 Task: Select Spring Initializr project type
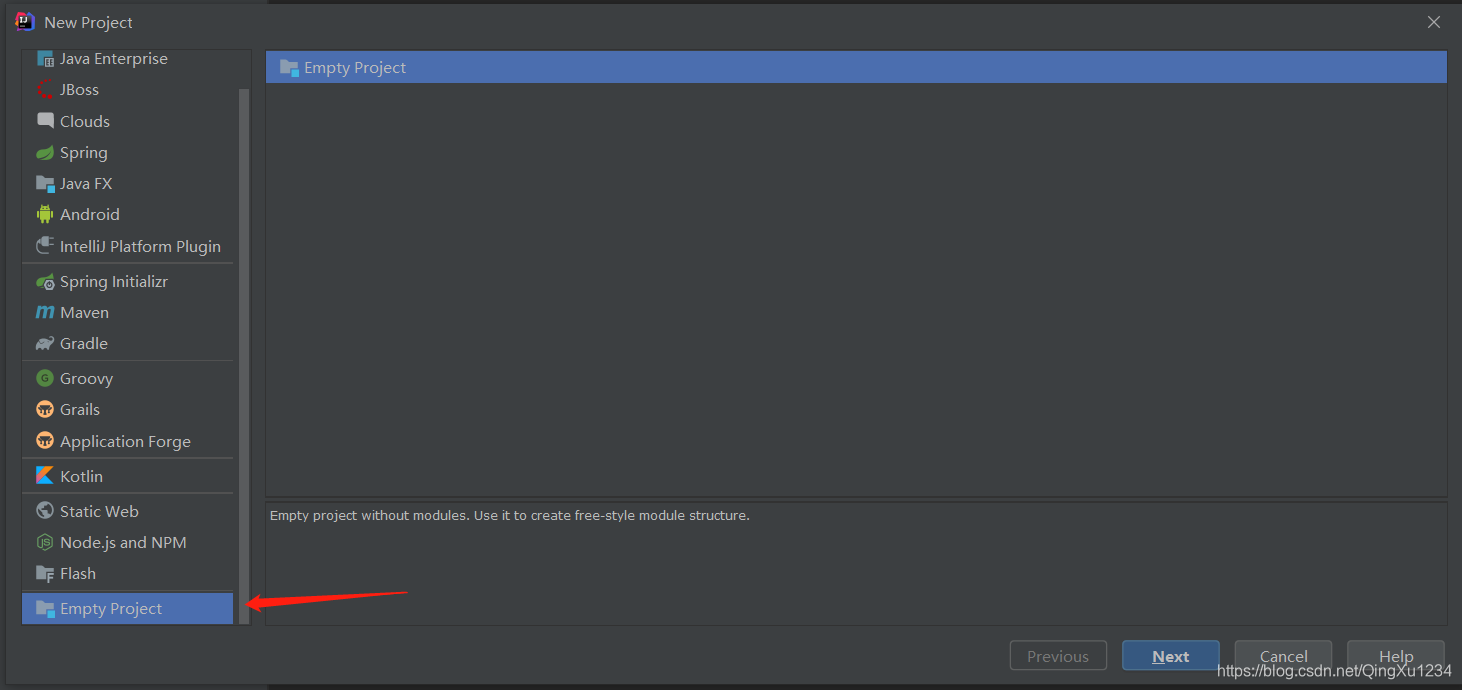[x=128, y=282]
